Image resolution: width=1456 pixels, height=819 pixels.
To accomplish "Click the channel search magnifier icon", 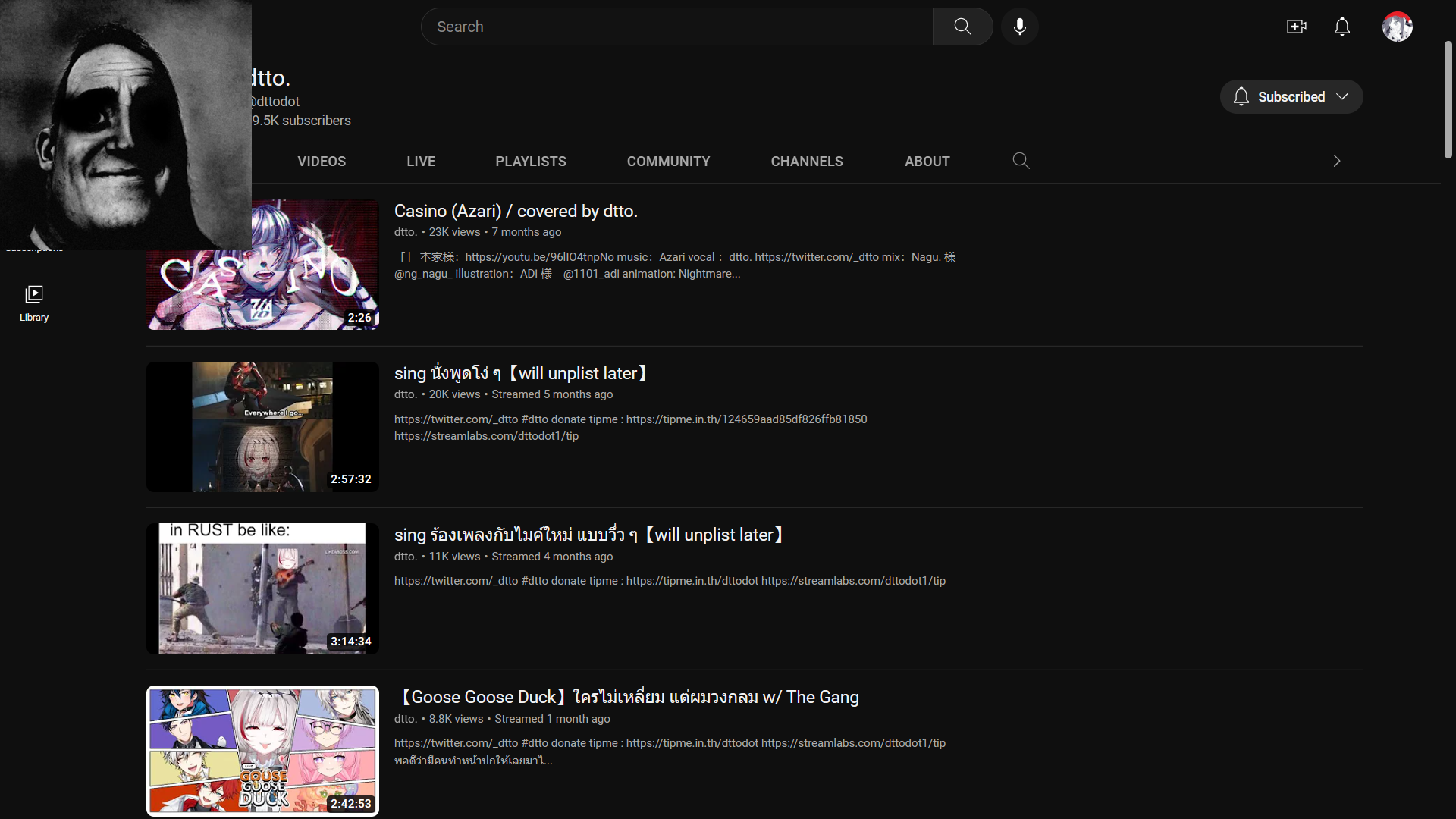I will click(x=1021, y=161).
